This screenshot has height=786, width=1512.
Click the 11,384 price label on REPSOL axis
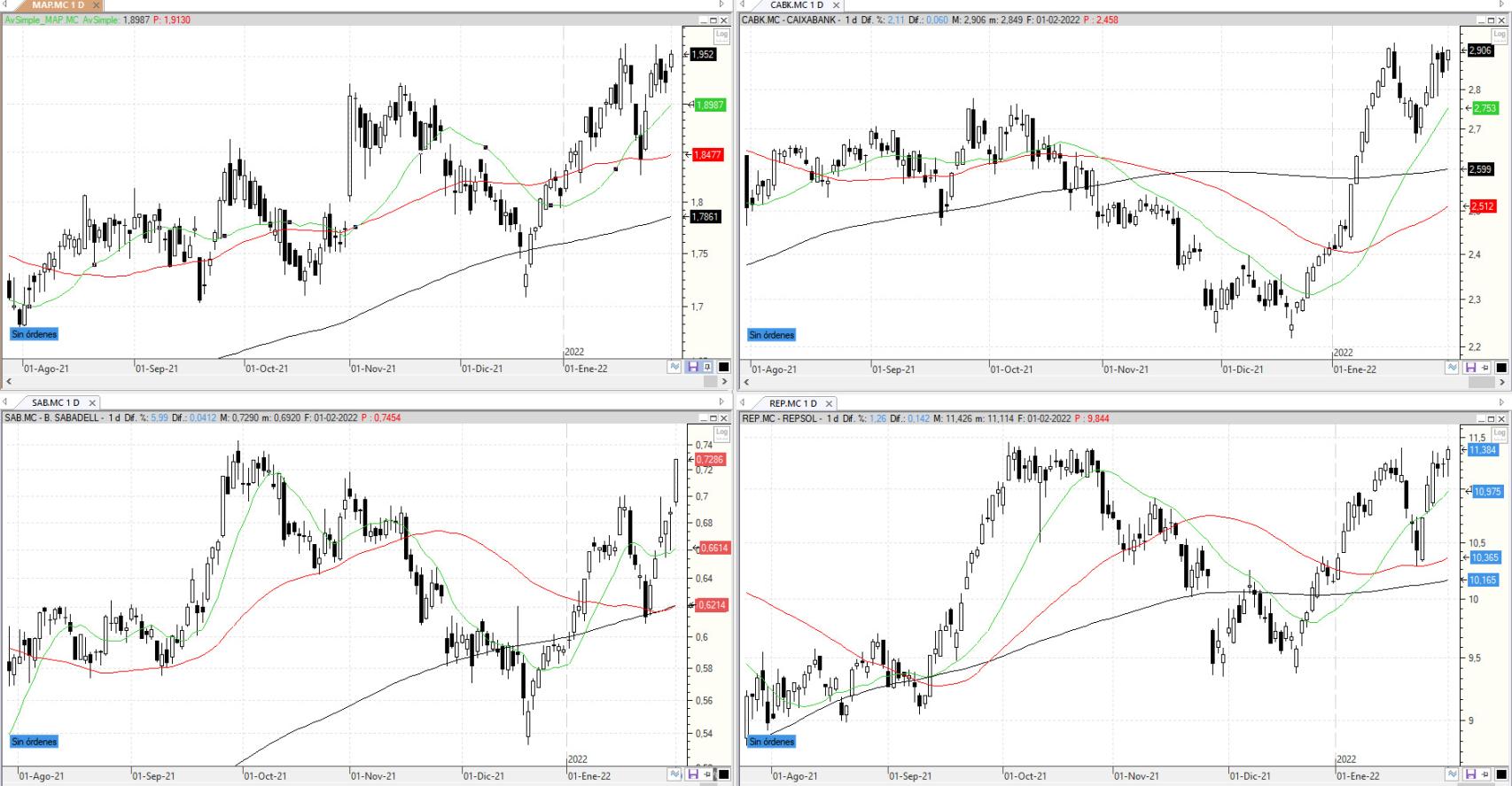[x=1483, y=449]
